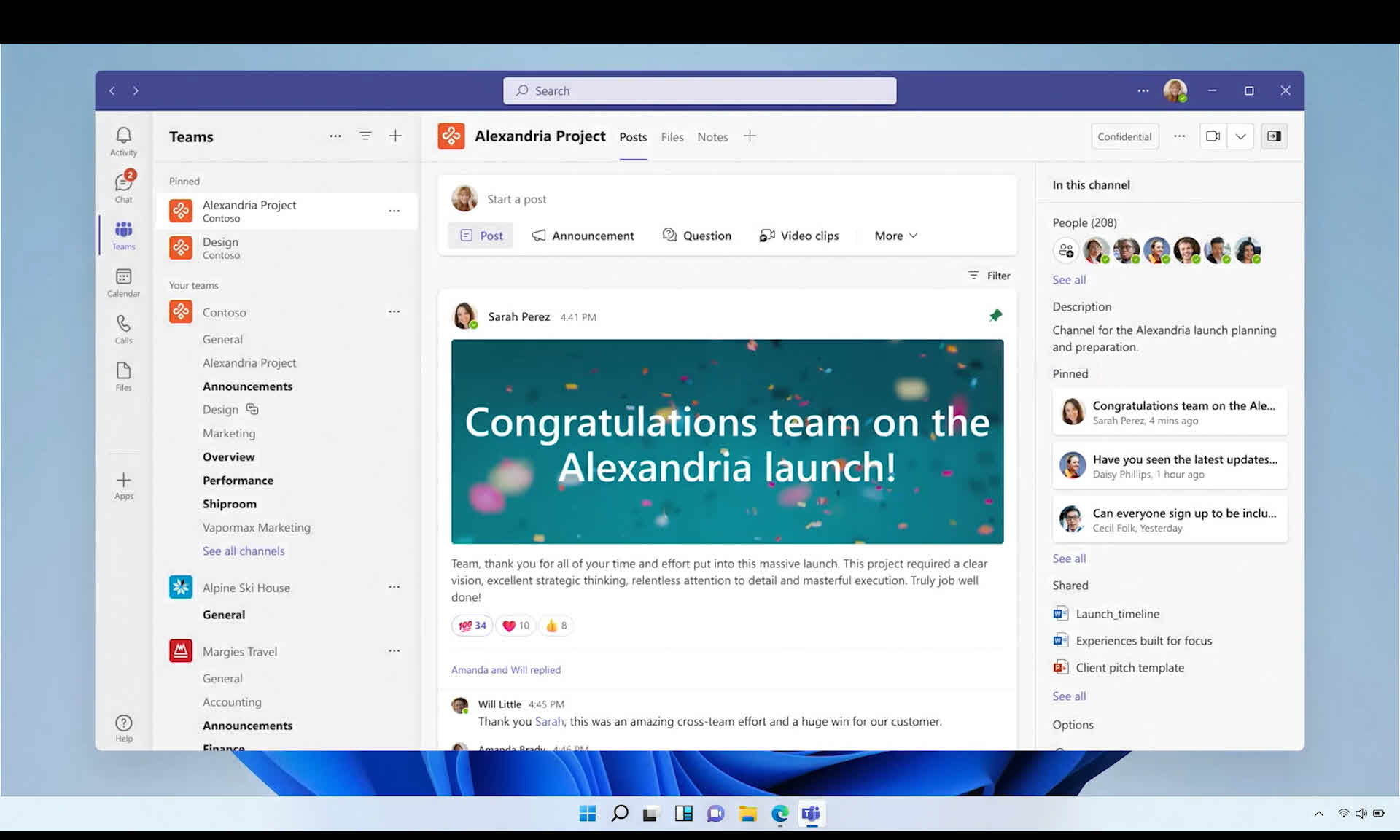Open Margies Travel more options
Viewport: 1400px width, 840px height.
pyautogui.click(x=394, y=650)
